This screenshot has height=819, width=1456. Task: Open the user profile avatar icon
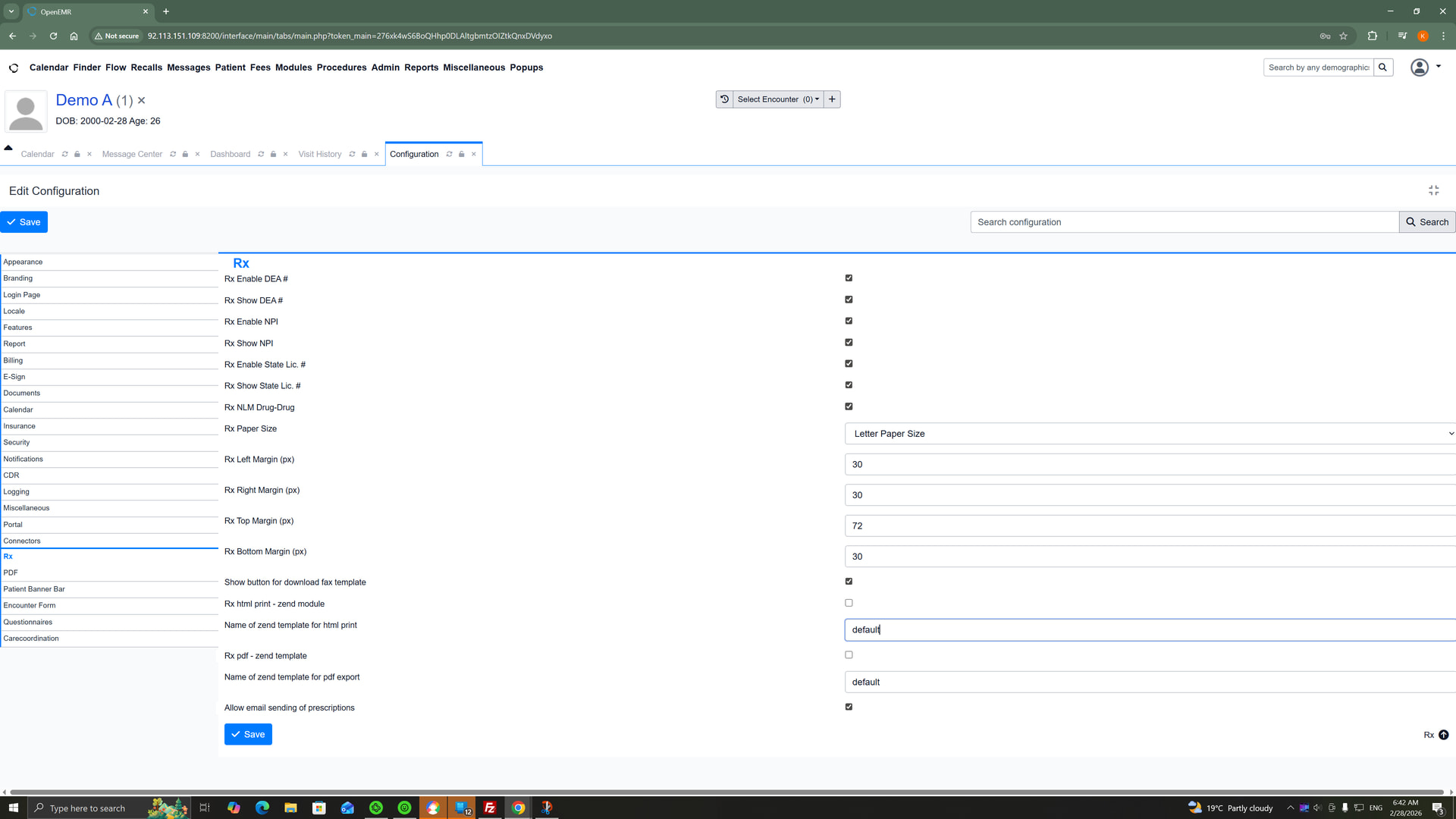point(1419,67)
